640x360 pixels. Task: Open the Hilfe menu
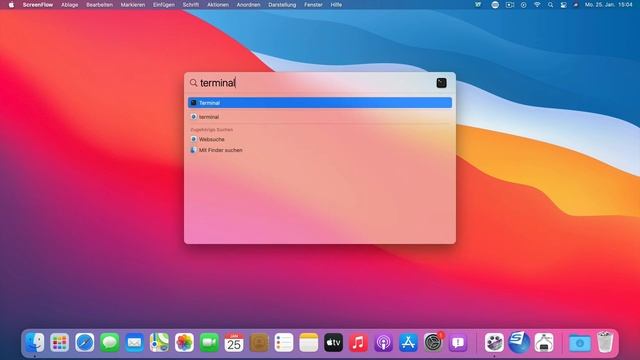click(336, 5)
